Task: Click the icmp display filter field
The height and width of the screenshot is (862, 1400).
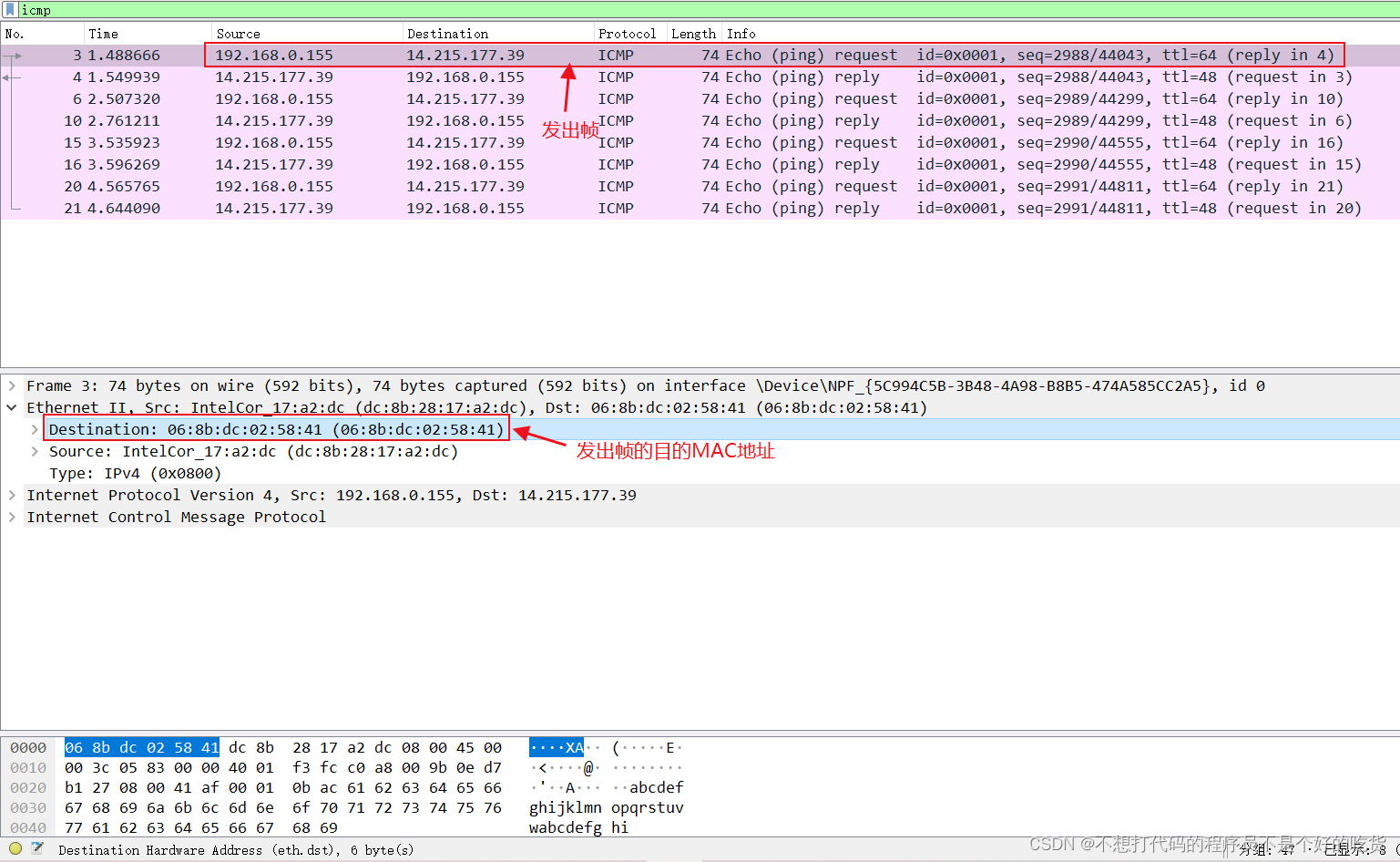Action: pyautogui.click(x=709, y=10)
